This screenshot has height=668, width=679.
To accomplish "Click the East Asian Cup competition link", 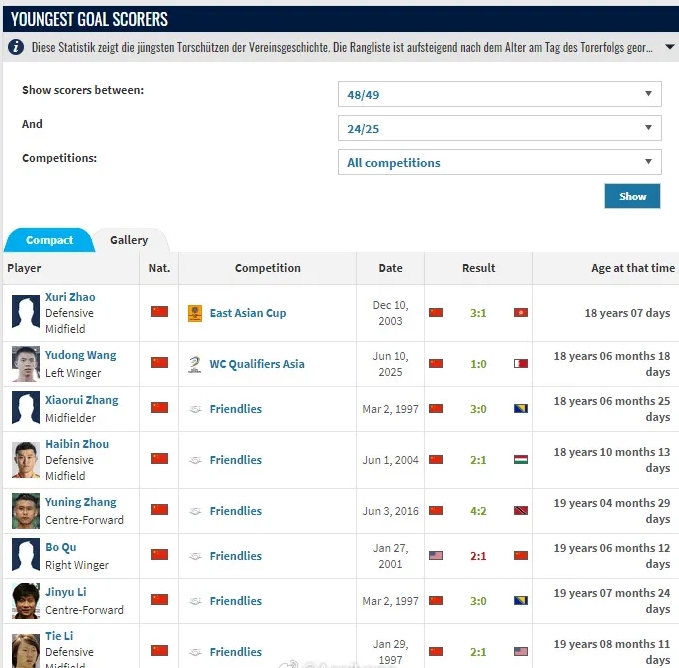I will 248,313.
